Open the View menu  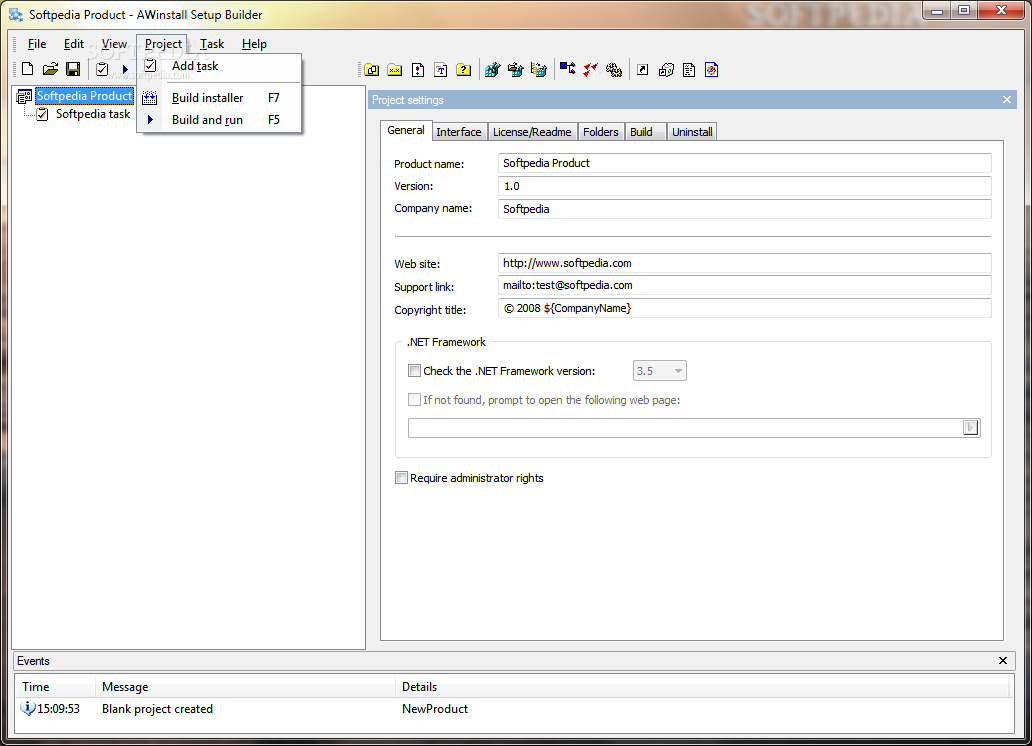(114, 44)
